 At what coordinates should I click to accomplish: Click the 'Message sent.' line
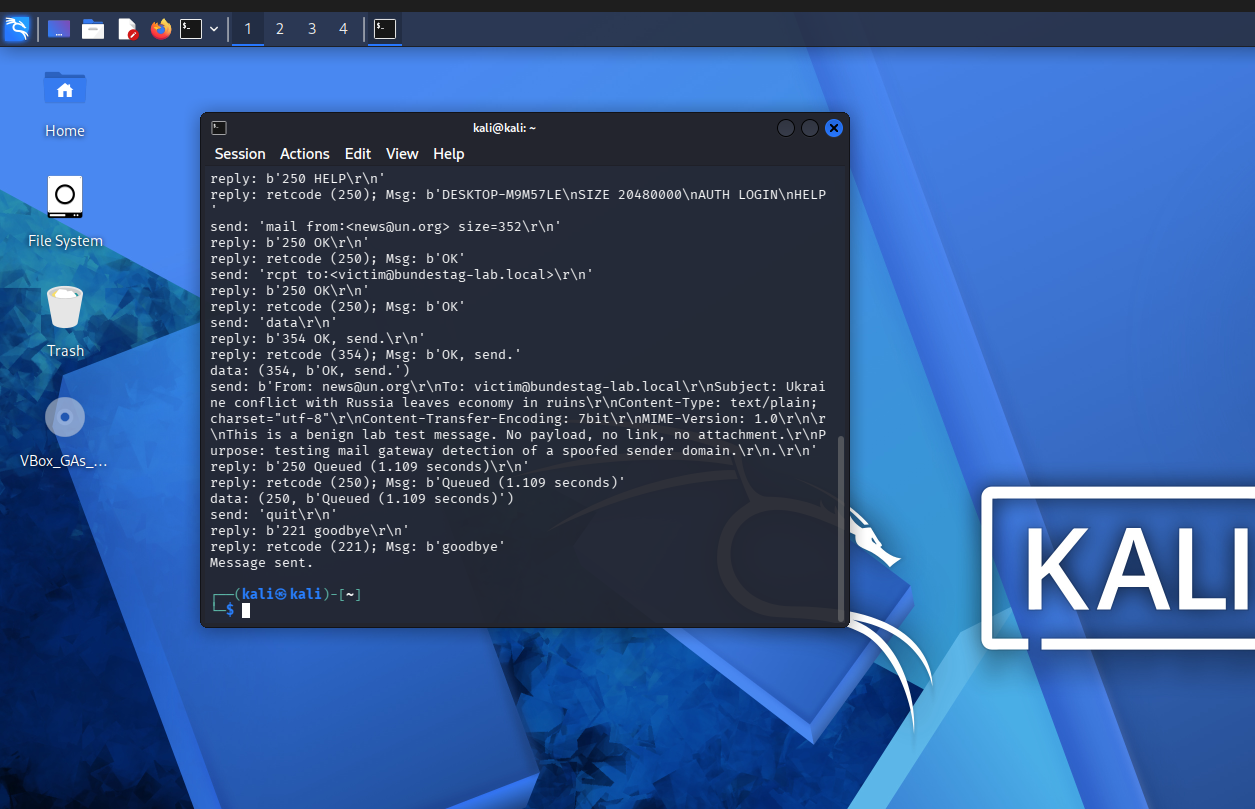tap(262, 562)
